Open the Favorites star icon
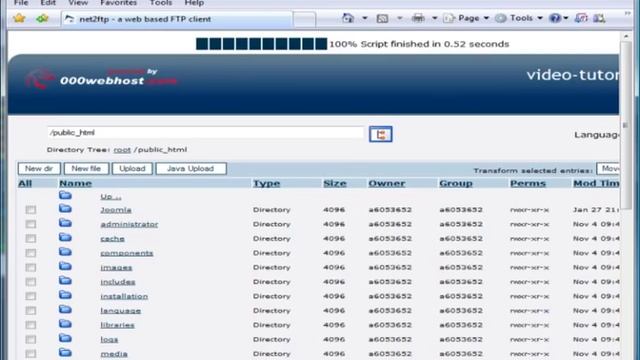The image size is (640, 360). pos(19,18)
